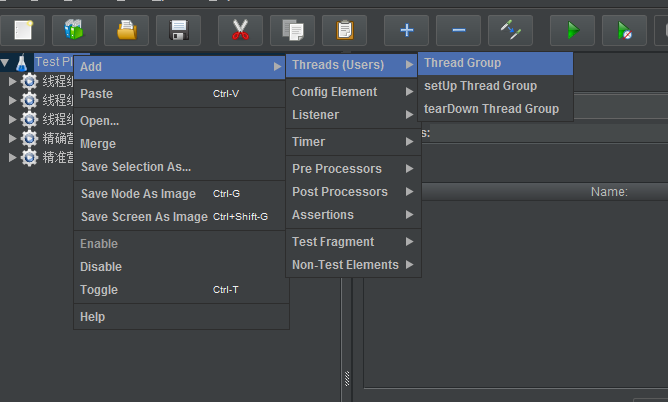
Task: Click the gear icon of the 精确 thread group
Action: tap(29, 138)
